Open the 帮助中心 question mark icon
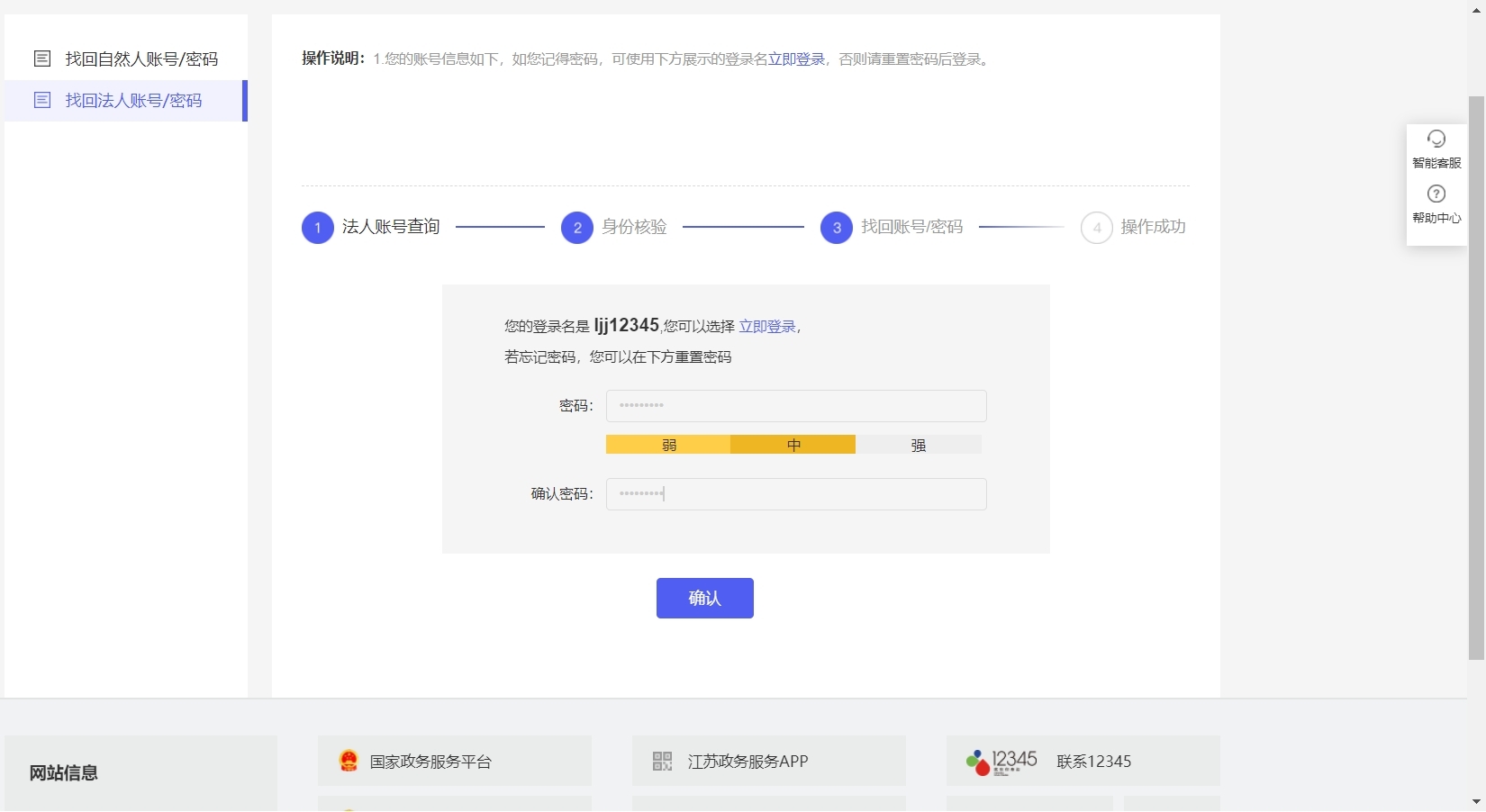The image size is (1486, 812). tap(1436, 194)
